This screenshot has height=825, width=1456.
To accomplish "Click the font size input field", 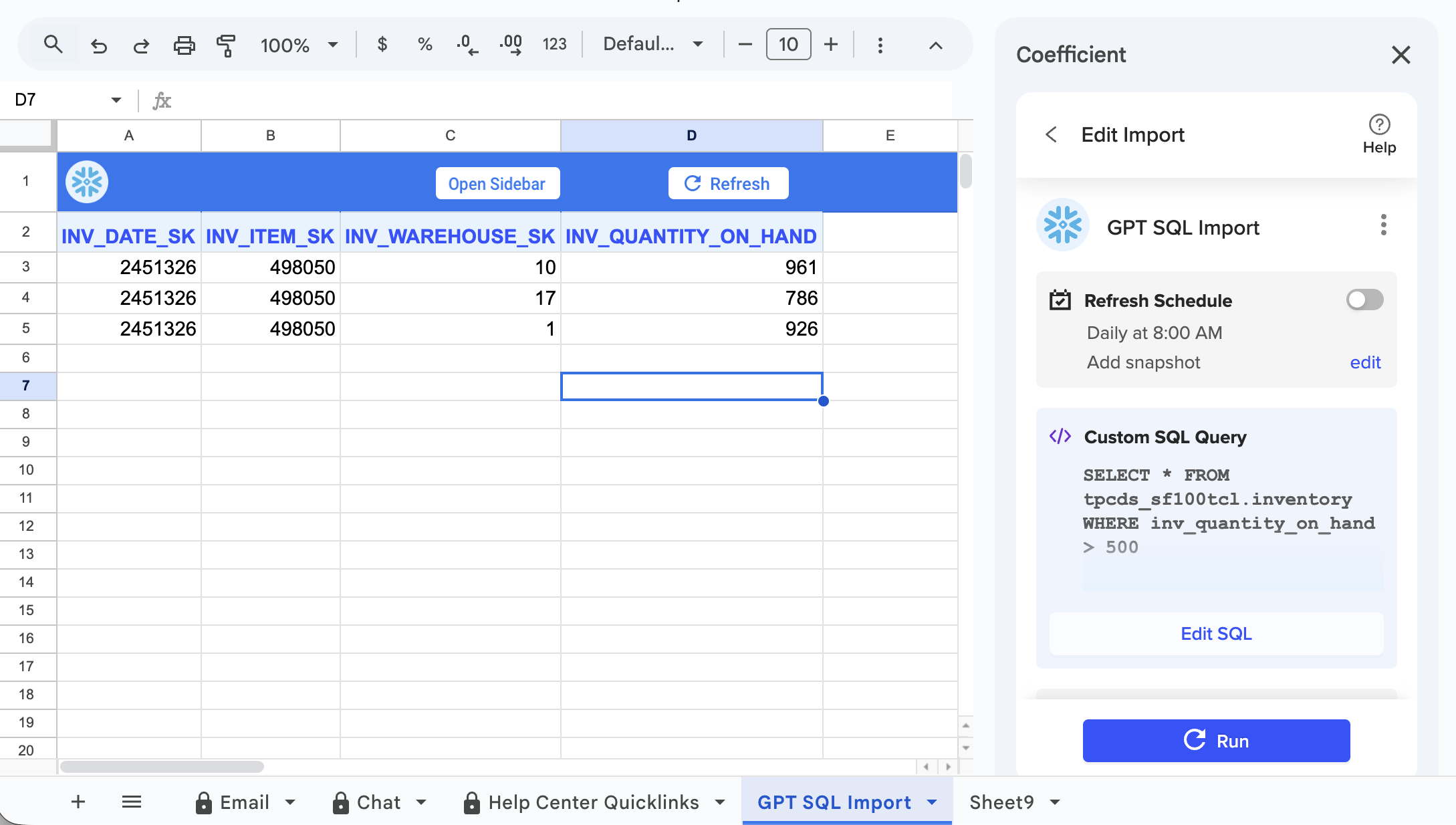I will point(788,45).
